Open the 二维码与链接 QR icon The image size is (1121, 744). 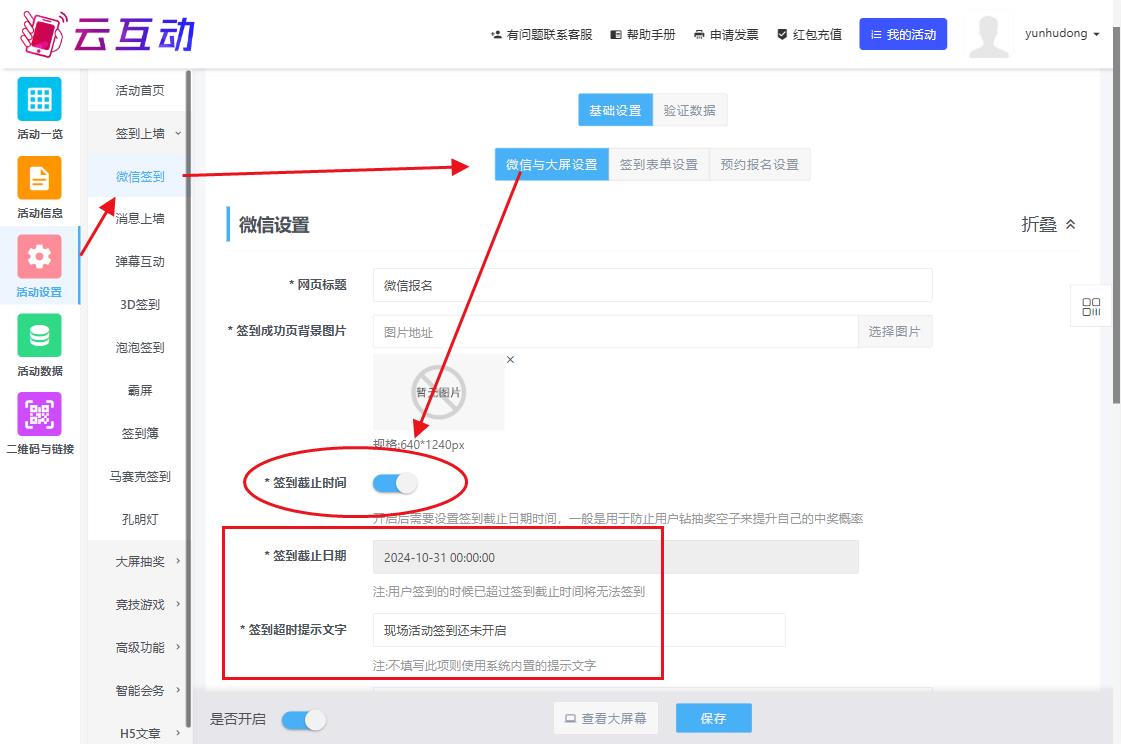click(x=39, y=414)
